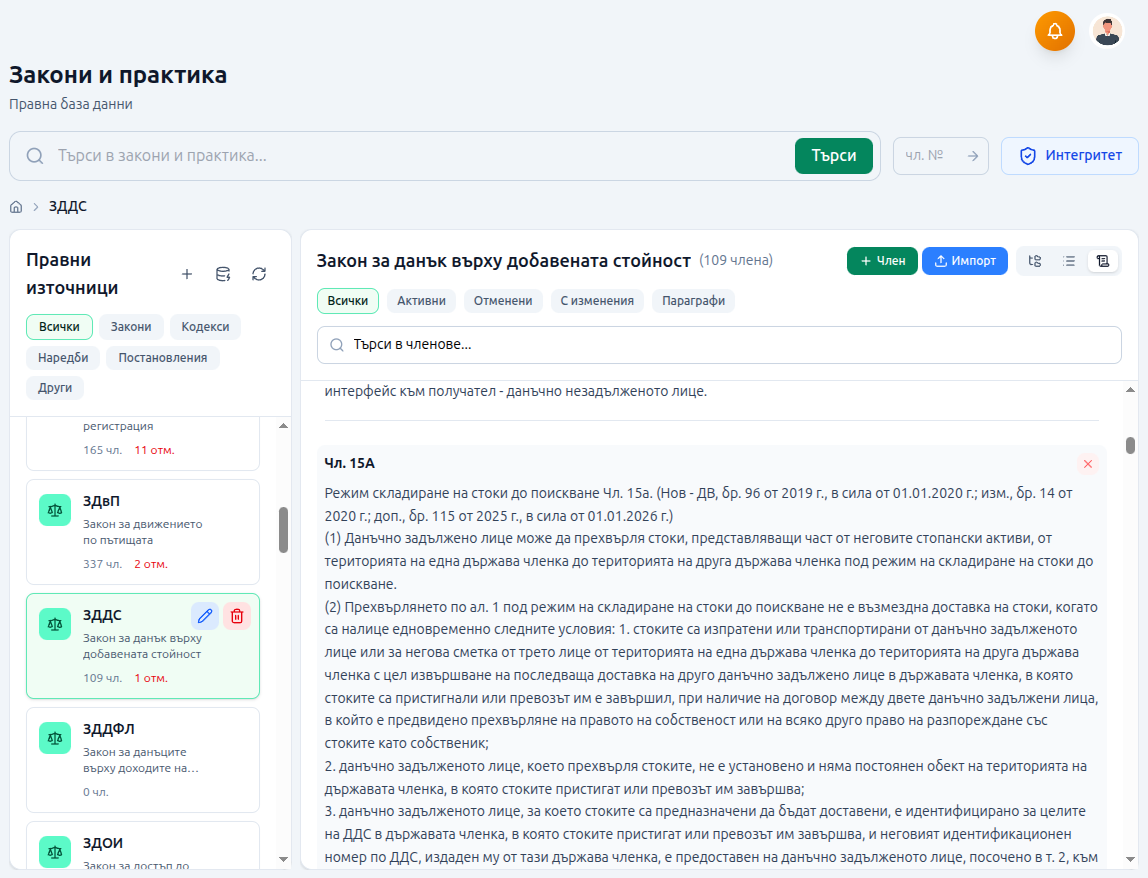This screenshot has width=1148, height=878.
Task: Add new article with Член button
Action: point(881,261)
